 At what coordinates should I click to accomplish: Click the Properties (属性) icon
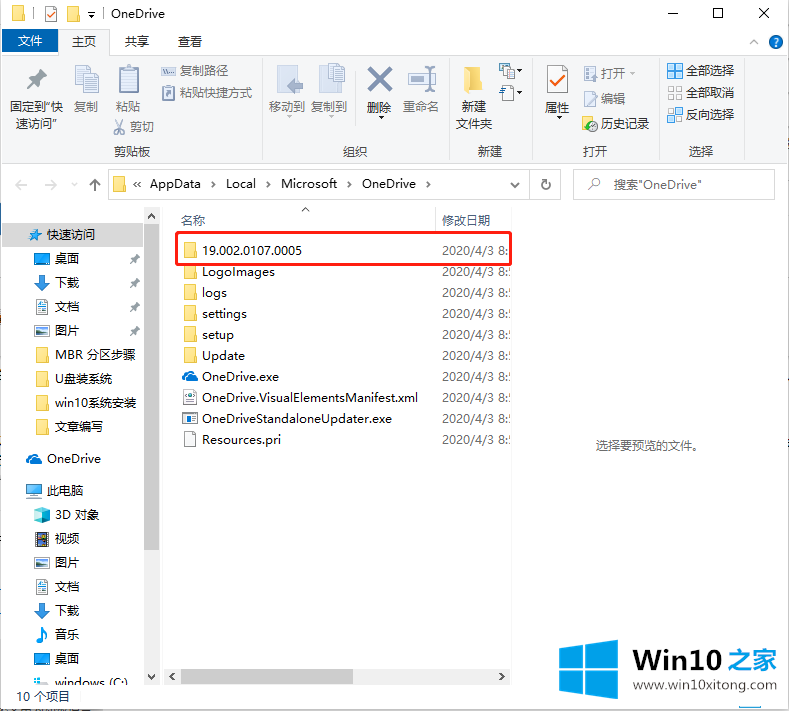(x=557, y=80)
